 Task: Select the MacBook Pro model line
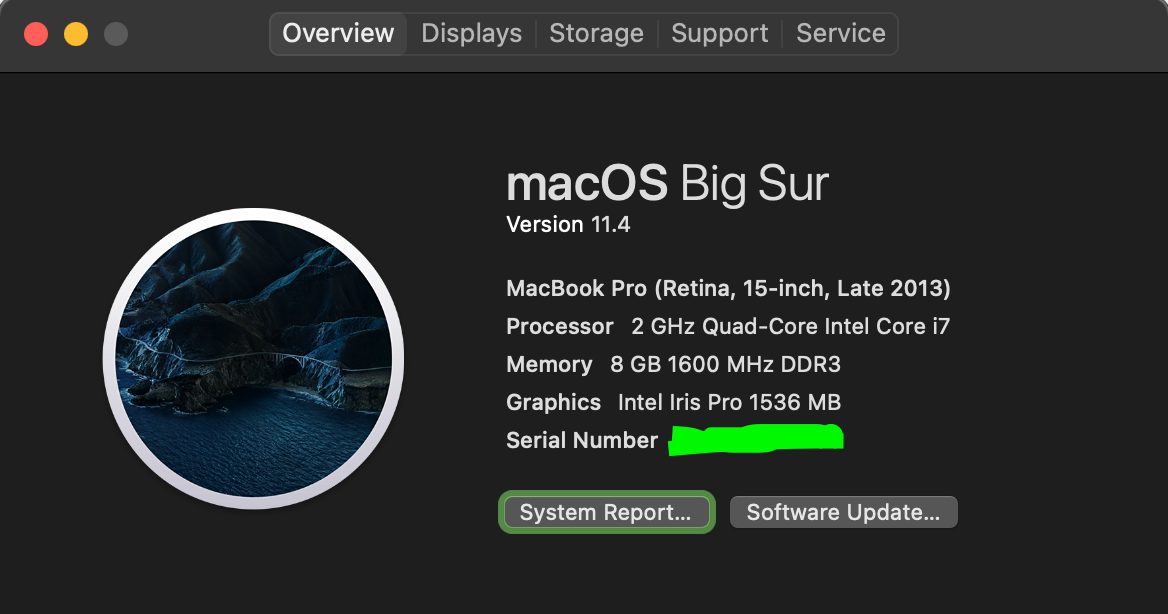729,288
